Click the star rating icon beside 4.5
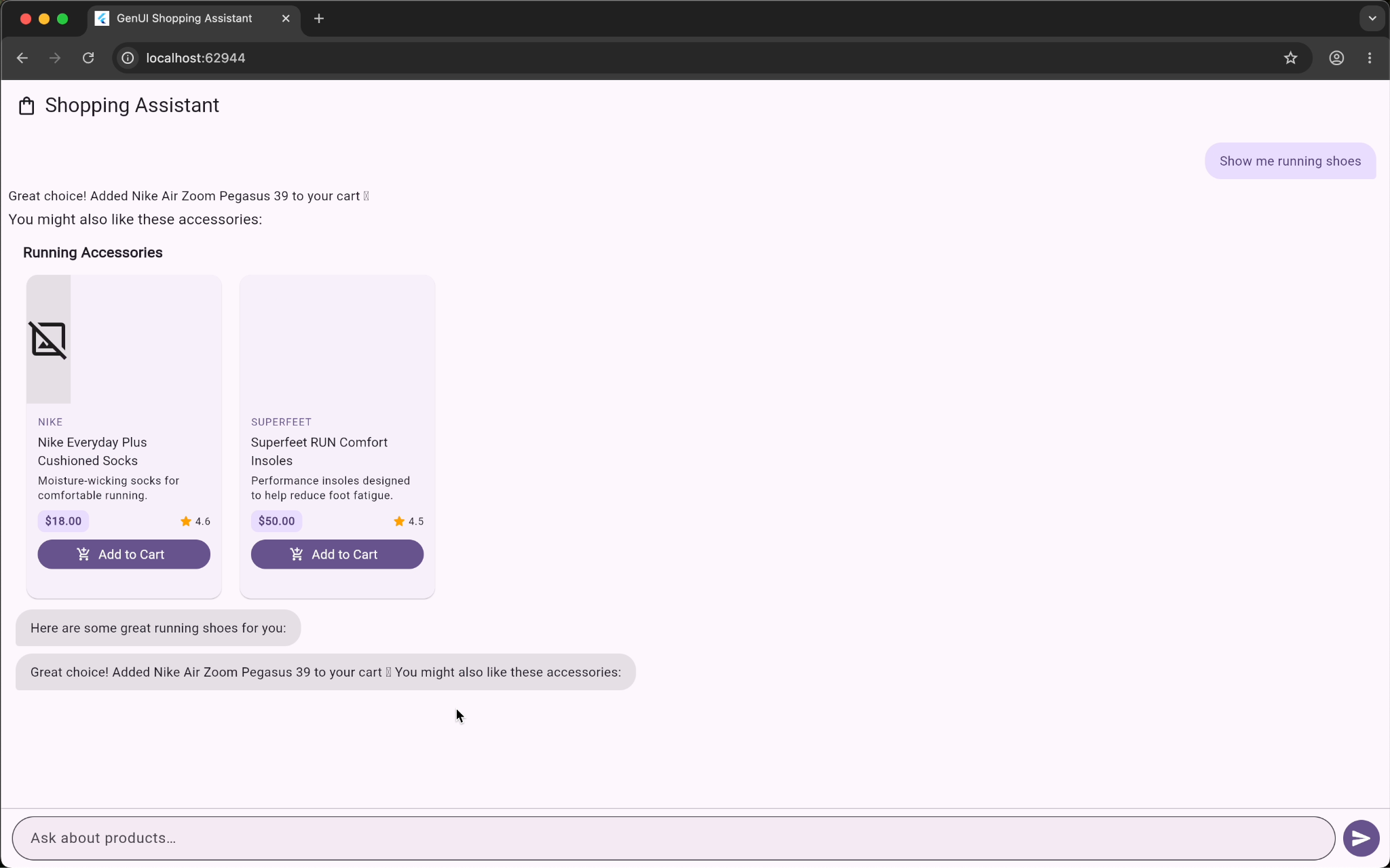This screenshot has height=868, width=1390. [x=399, y=521]
